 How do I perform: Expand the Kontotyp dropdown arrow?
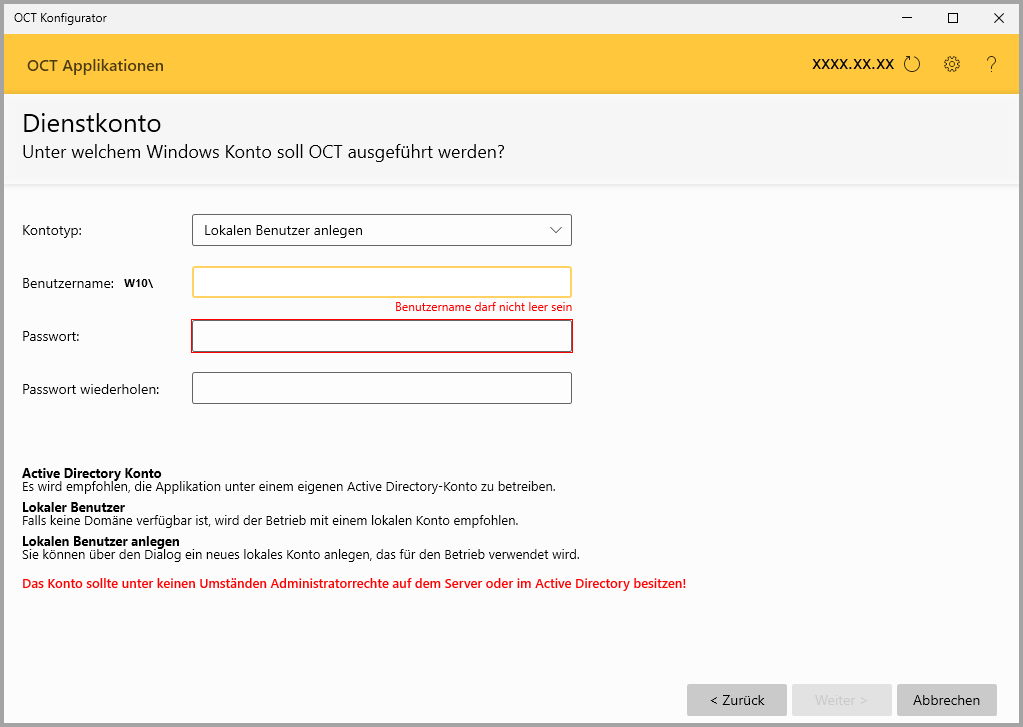coord(556,230)
